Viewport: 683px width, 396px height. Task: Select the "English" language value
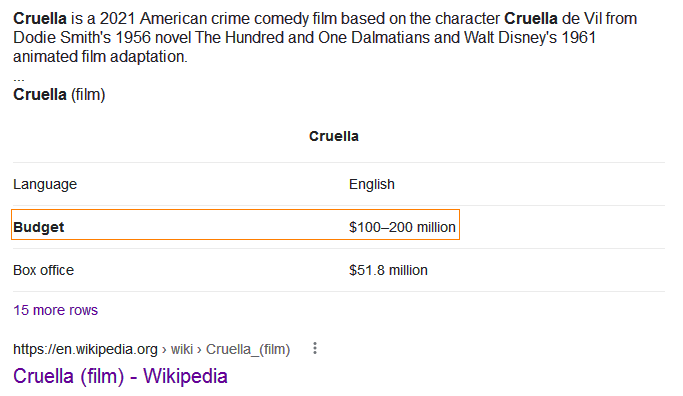(372, 184)
